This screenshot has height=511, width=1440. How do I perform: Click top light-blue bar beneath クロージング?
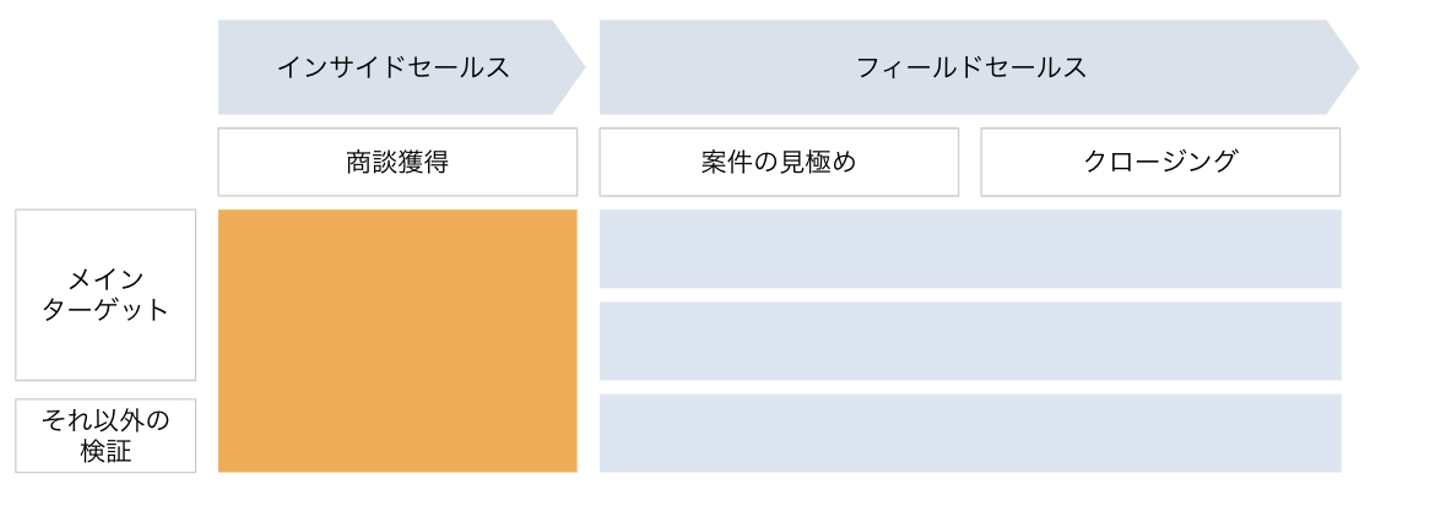tap(1160, 249)
